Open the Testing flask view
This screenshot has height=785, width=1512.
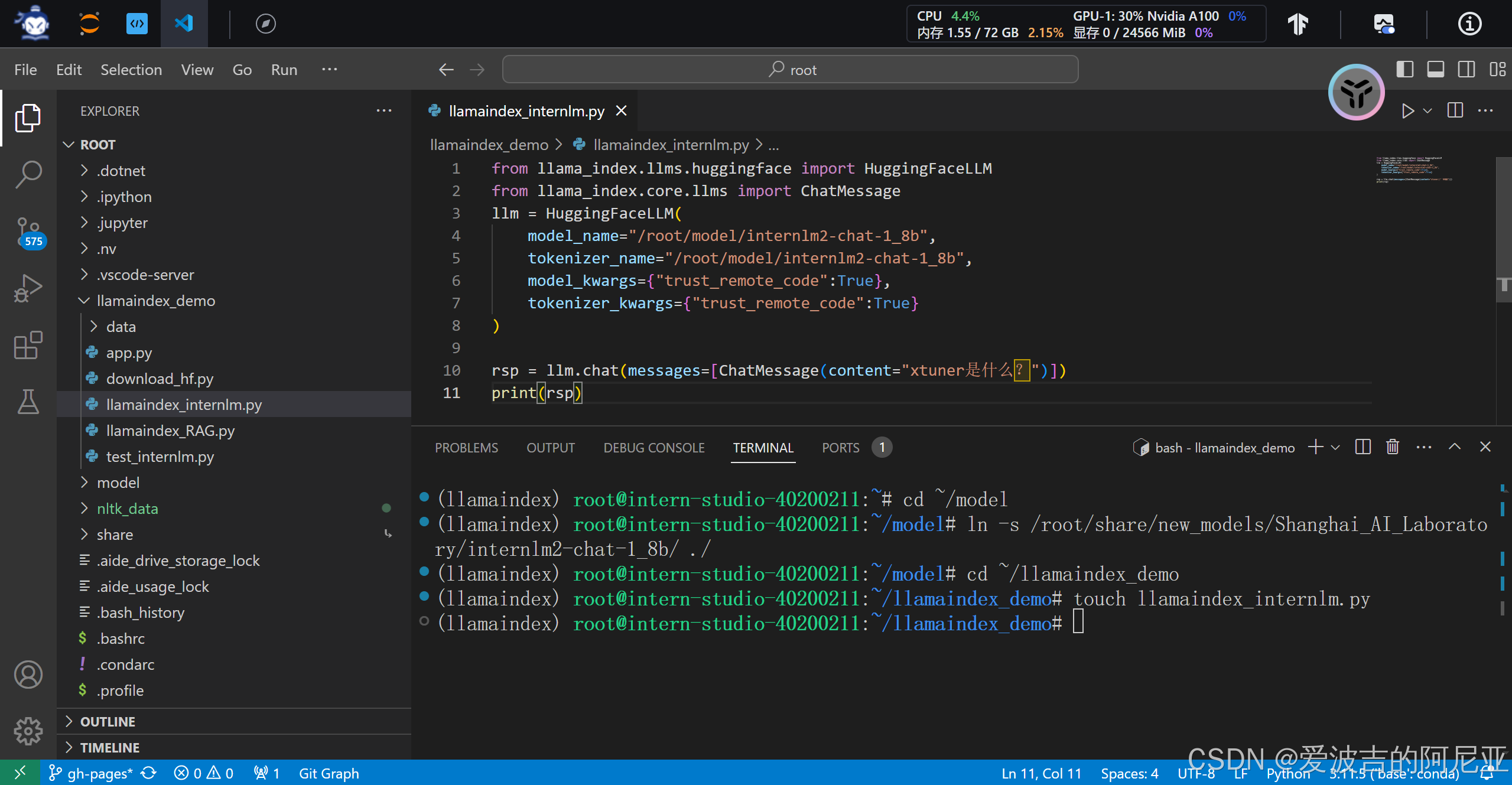[28, 402]
